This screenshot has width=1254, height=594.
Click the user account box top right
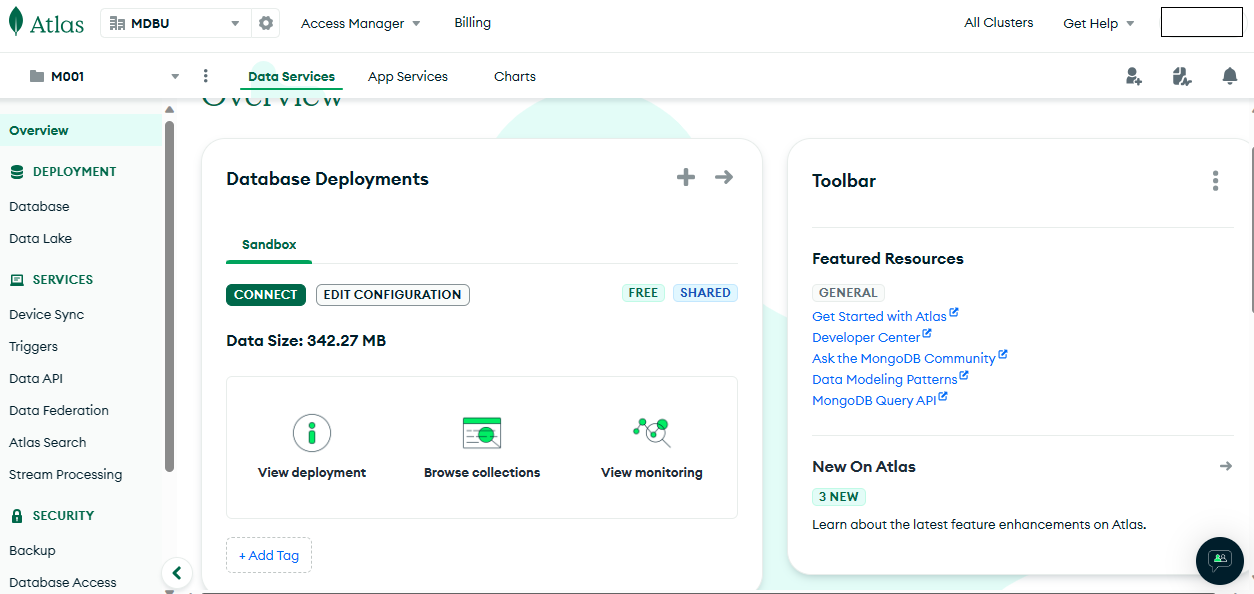click(x=1201, y=22)
